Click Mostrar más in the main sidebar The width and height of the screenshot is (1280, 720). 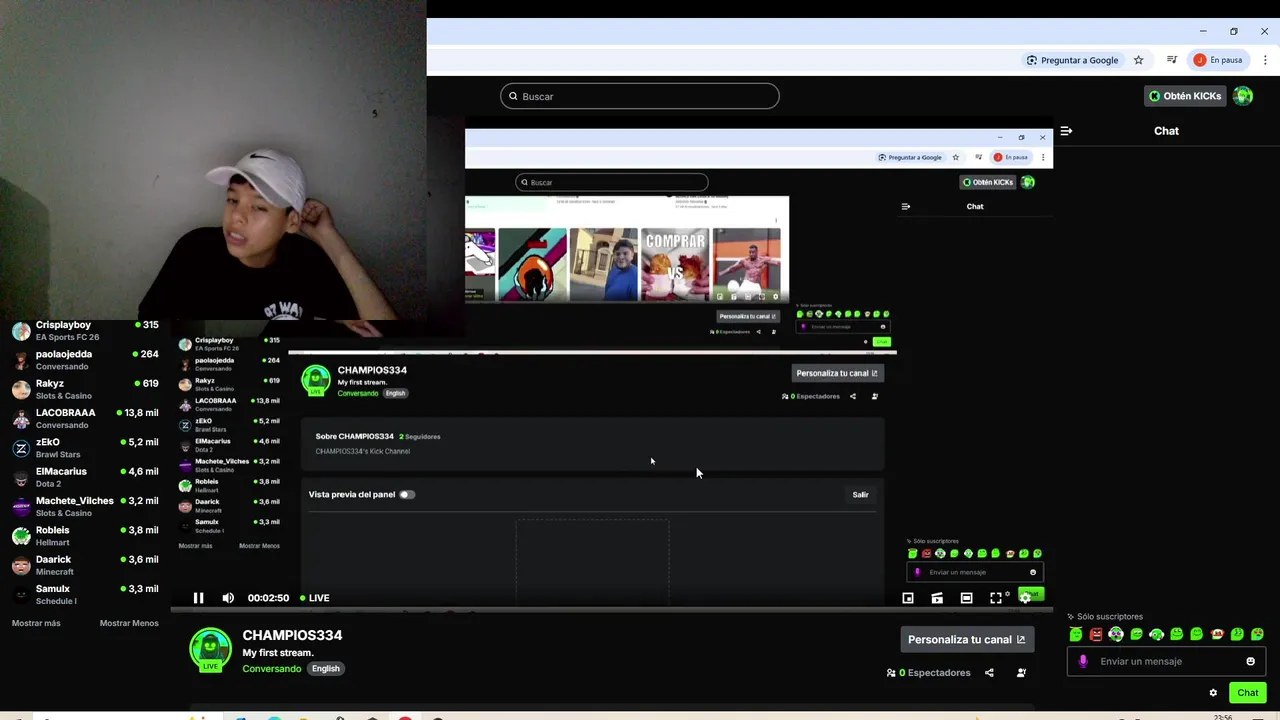pos(36,623)
